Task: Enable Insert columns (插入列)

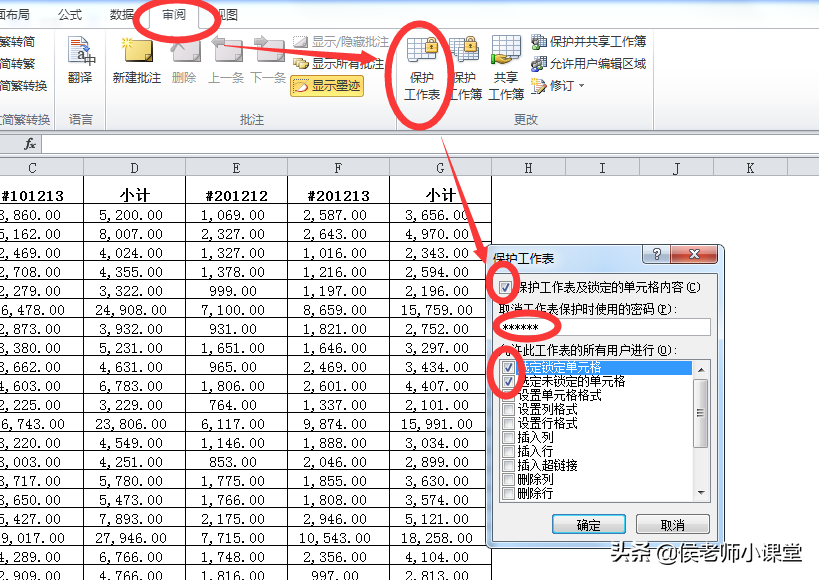Action: click(508, 437)
